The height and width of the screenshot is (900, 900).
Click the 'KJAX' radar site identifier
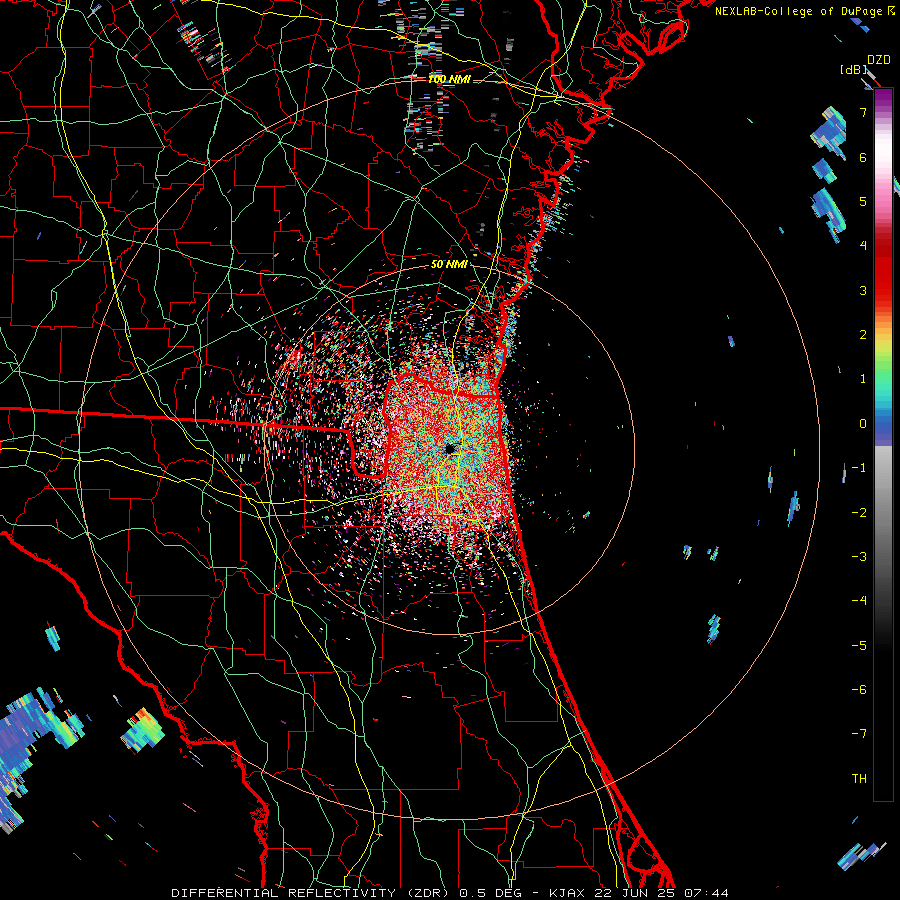point(567,893)
